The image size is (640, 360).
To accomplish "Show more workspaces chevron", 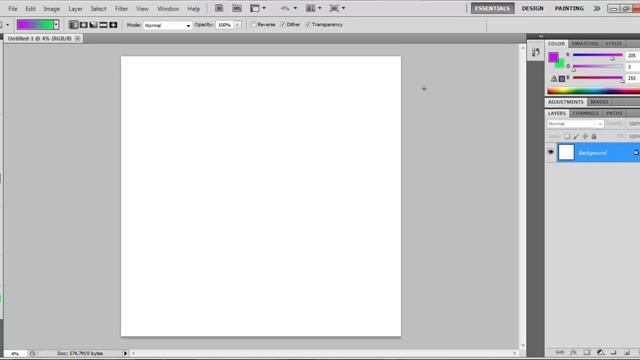I will (x=597, y=8).
